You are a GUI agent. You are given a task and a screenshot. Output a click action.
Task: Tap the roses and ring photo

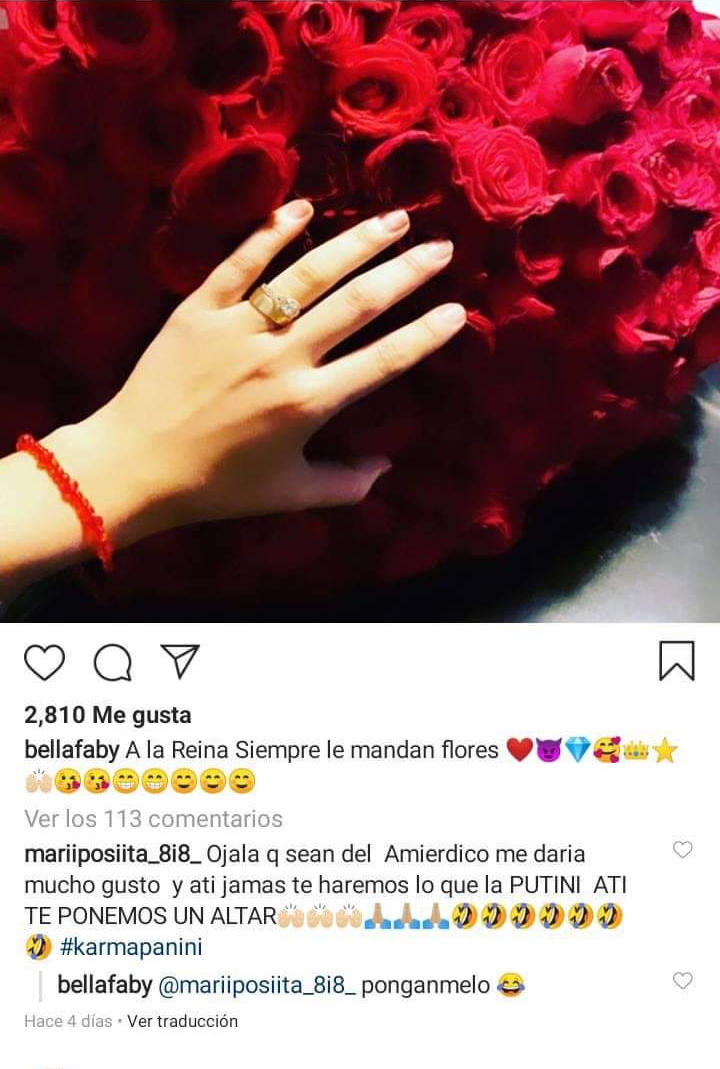(360, 311)
